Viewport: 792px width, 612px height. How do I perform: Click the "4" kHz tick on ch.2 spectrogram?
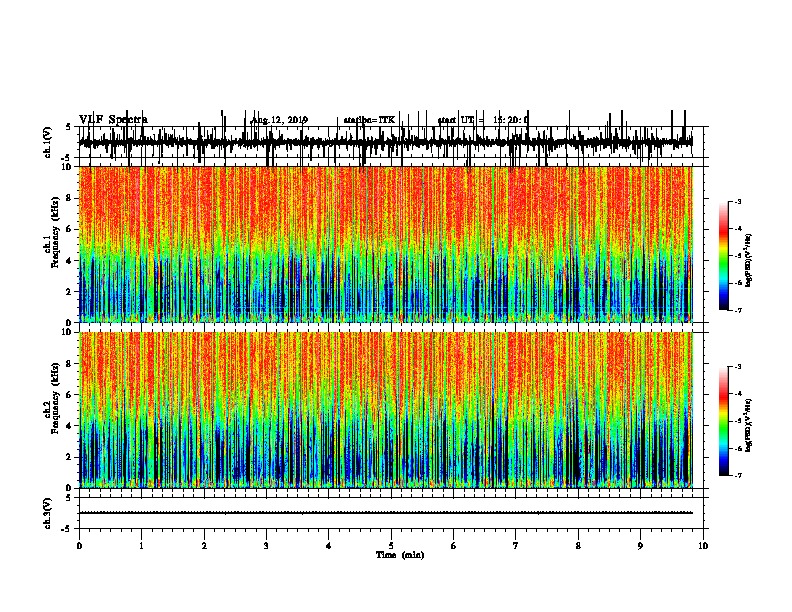(x=69, y=426)
